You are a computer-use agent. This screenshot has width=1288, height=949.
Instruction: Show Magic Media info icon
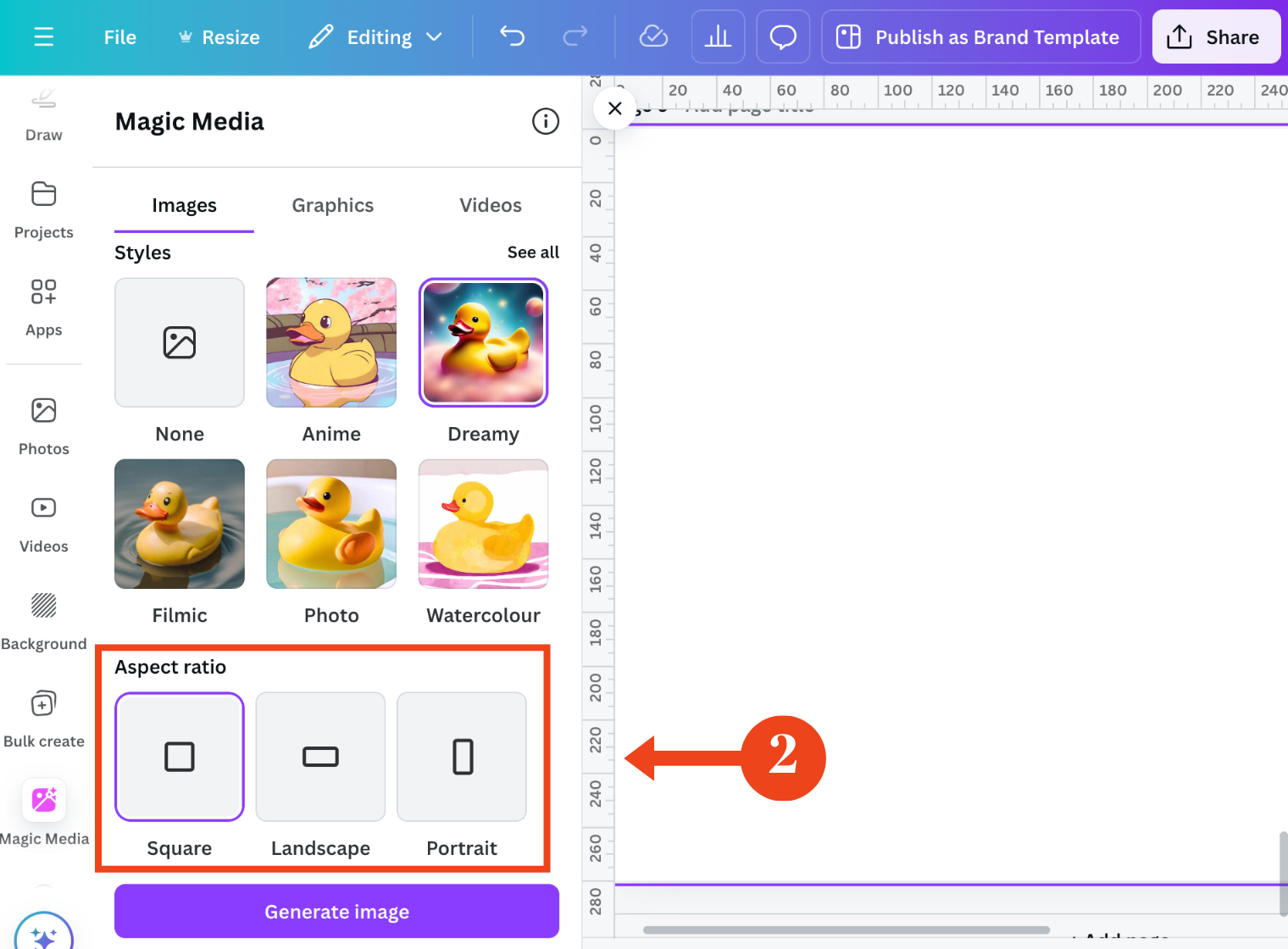point(546,121)
